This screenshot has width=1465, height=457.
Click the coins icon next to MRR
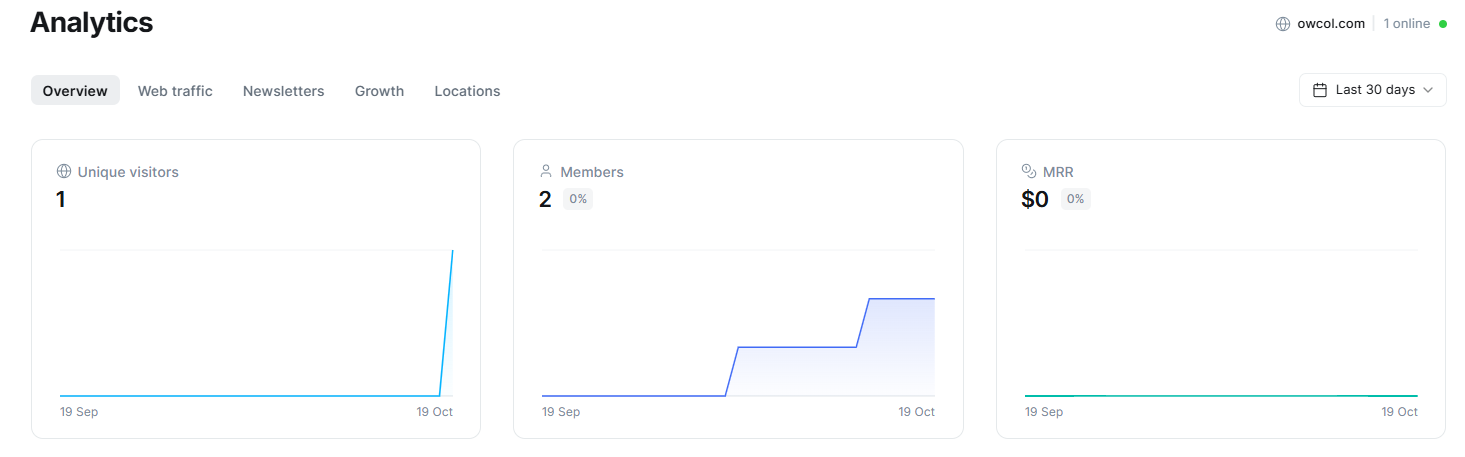tap(1029, 171)
